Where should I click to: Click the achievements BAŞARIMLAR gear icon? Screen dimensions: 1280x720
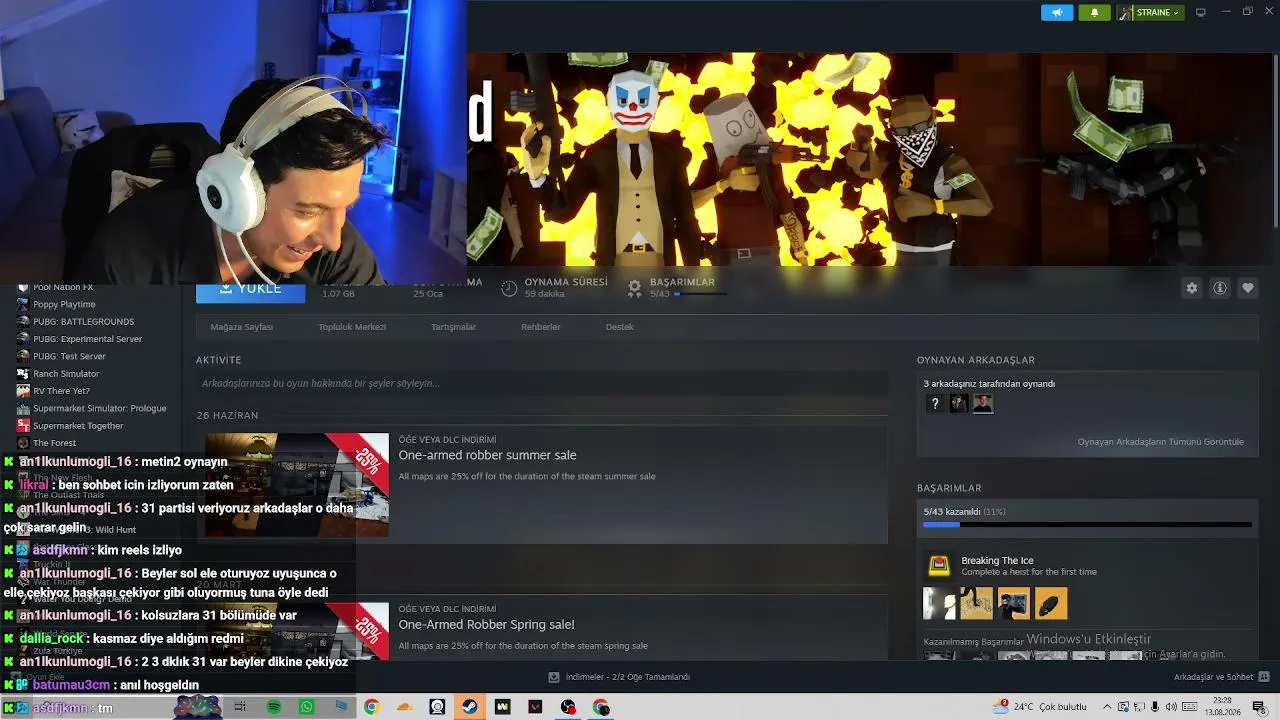pyautogui.click(x=634, y=288)
